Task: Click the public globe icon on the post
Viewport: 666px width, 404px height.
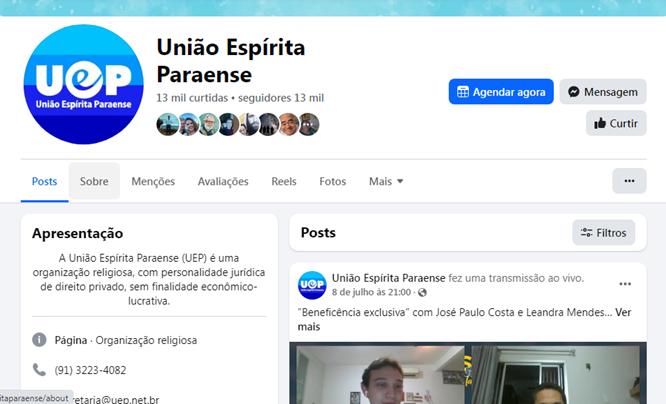Action: (x=422, y=293)
